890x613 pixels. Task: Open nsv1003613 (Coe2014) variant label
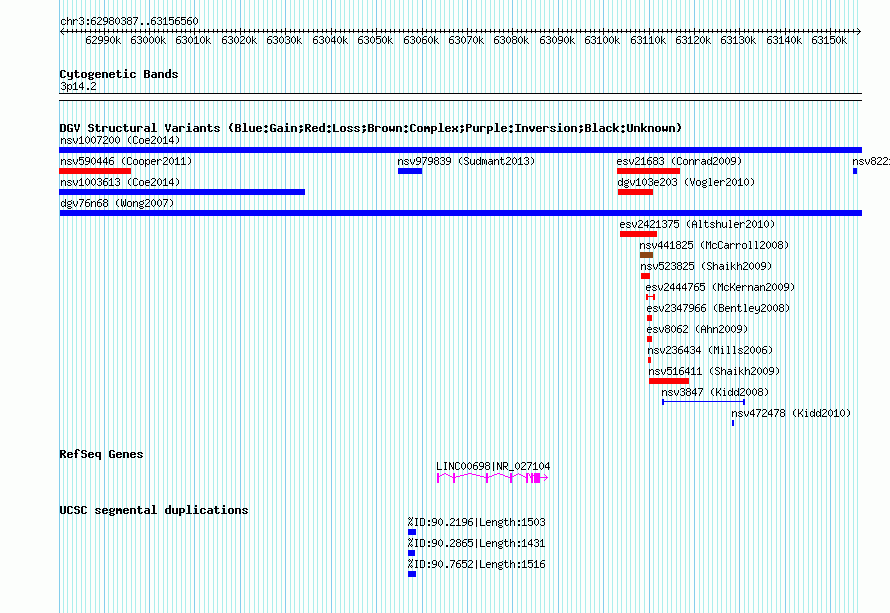coord(120,182)
